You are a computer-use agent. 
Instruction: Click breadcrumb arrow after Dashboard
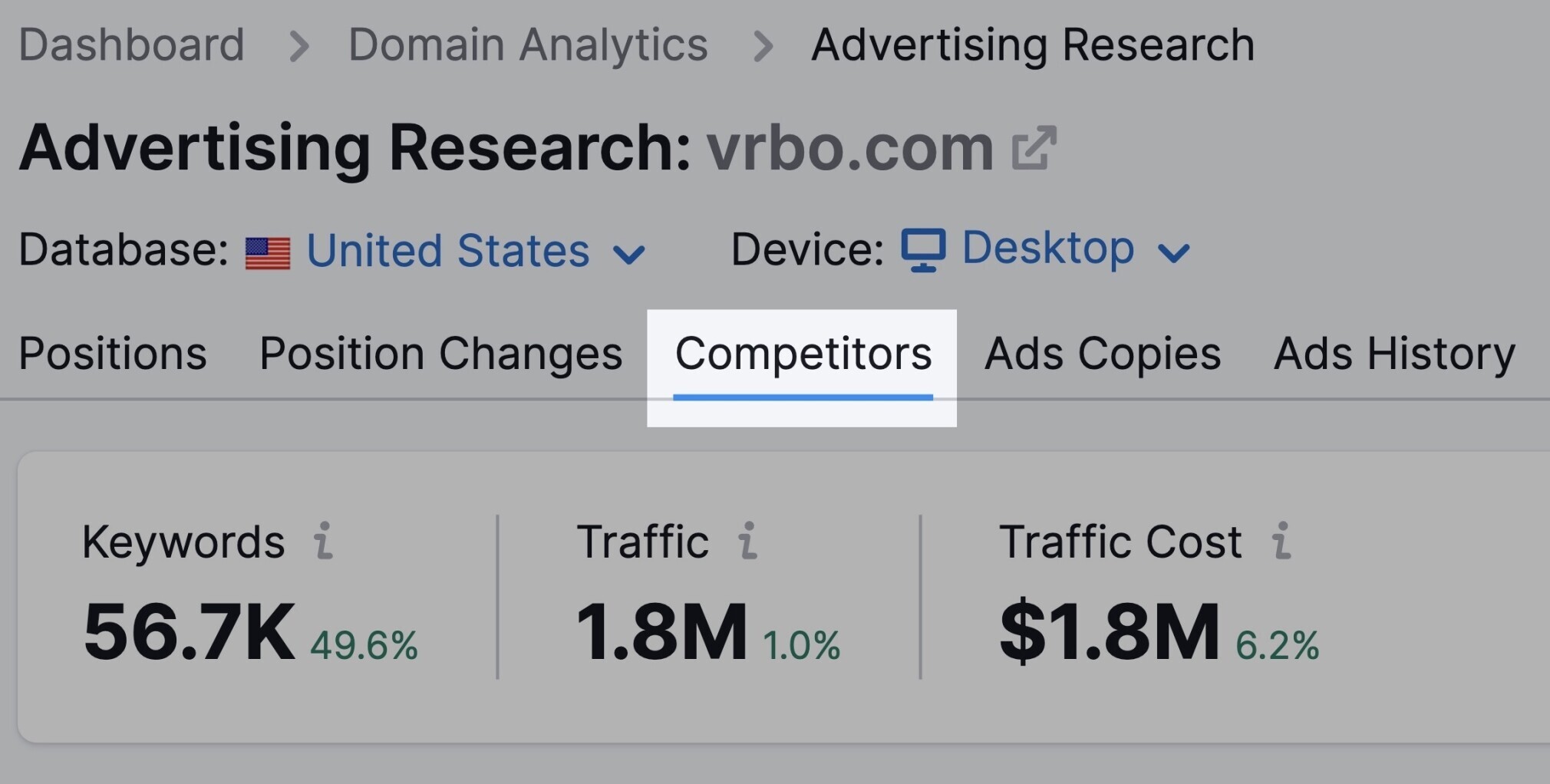pyautogui.click(x=298, y=46)
